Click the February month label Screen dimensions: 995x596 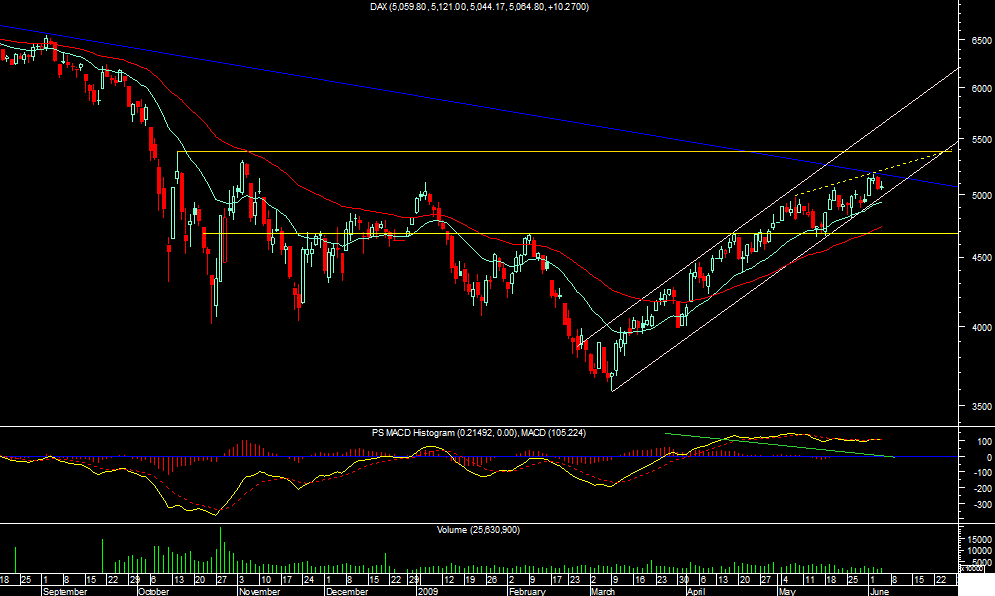tap(527, 591)
